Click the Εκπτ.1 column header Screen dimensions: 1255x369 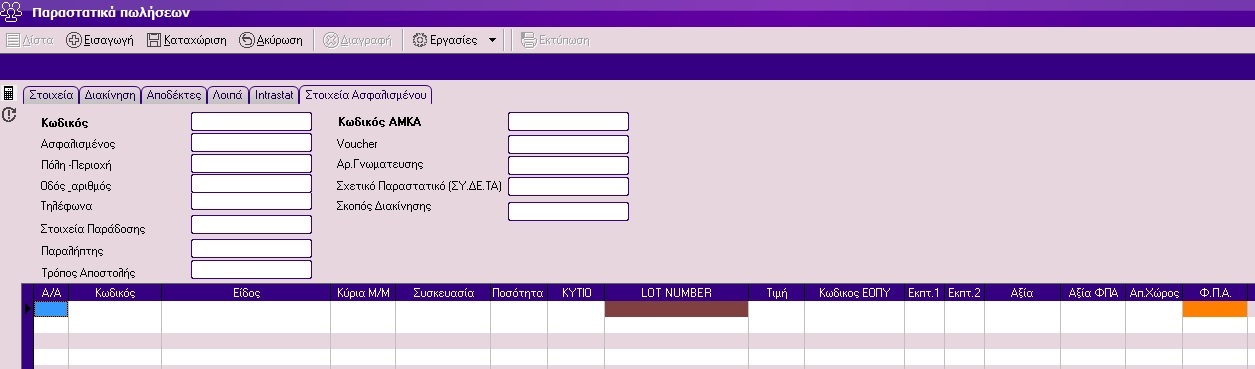(x=924, y=293)
